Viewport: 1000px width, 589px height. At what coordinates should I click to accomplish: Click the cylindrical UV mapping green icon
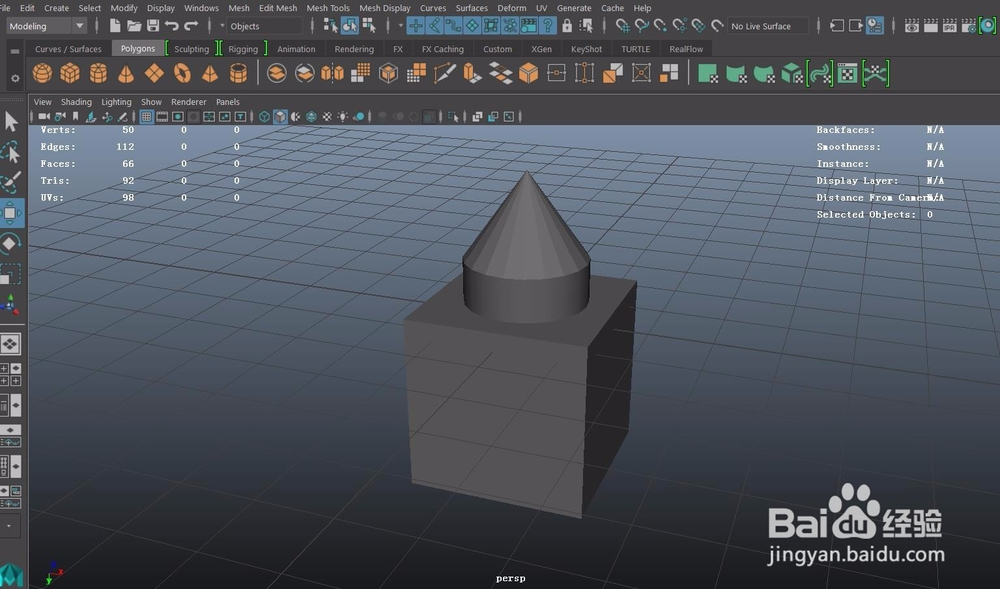[735, 73]
